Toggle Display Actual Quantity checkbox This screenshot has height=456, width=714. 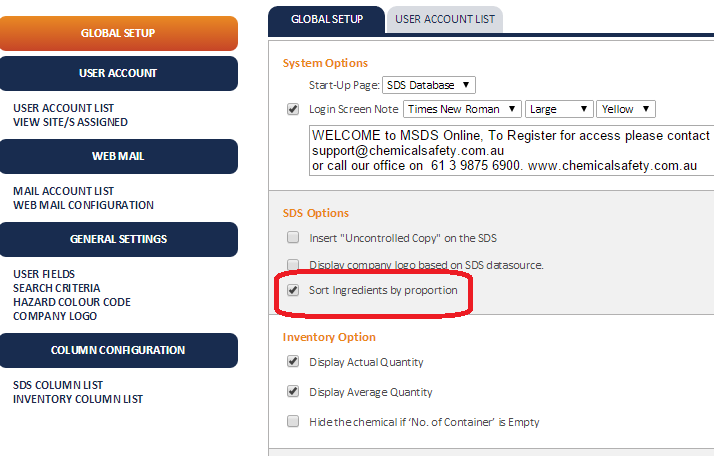tap(293, 362)
